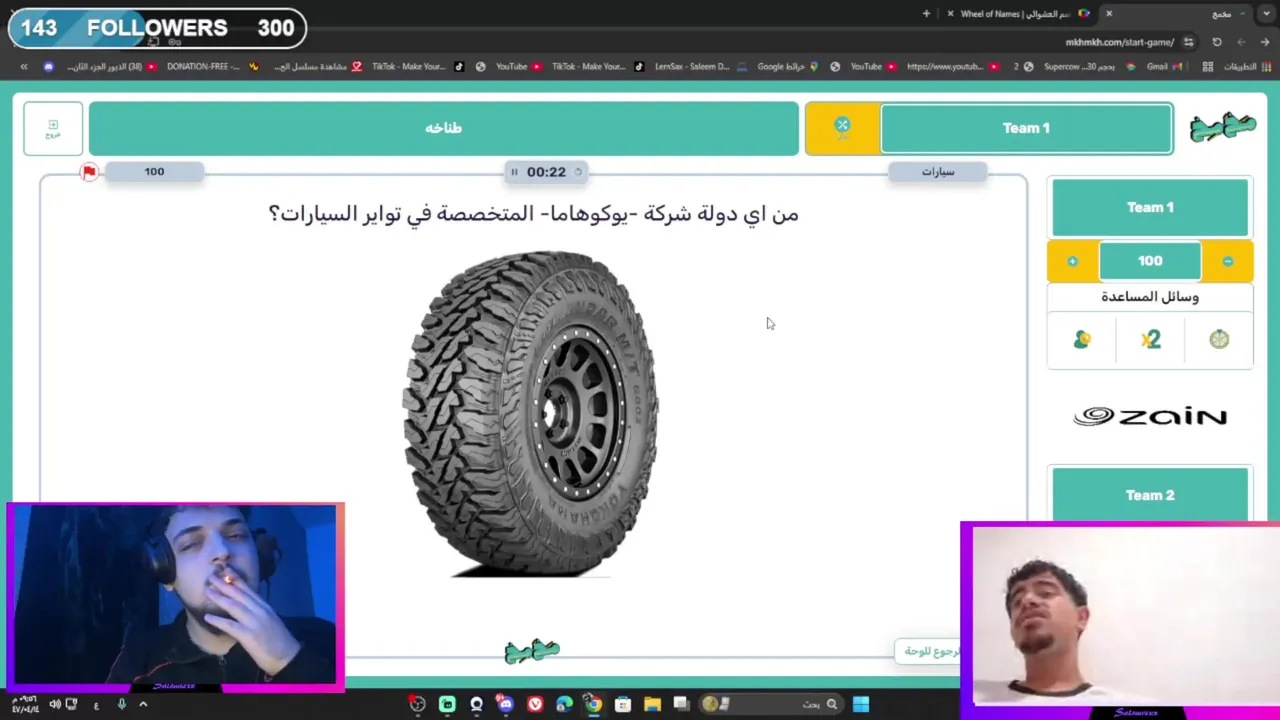The image size is (1280, 720).
Task: Click microphone tray icon
Action: point(121,705)
